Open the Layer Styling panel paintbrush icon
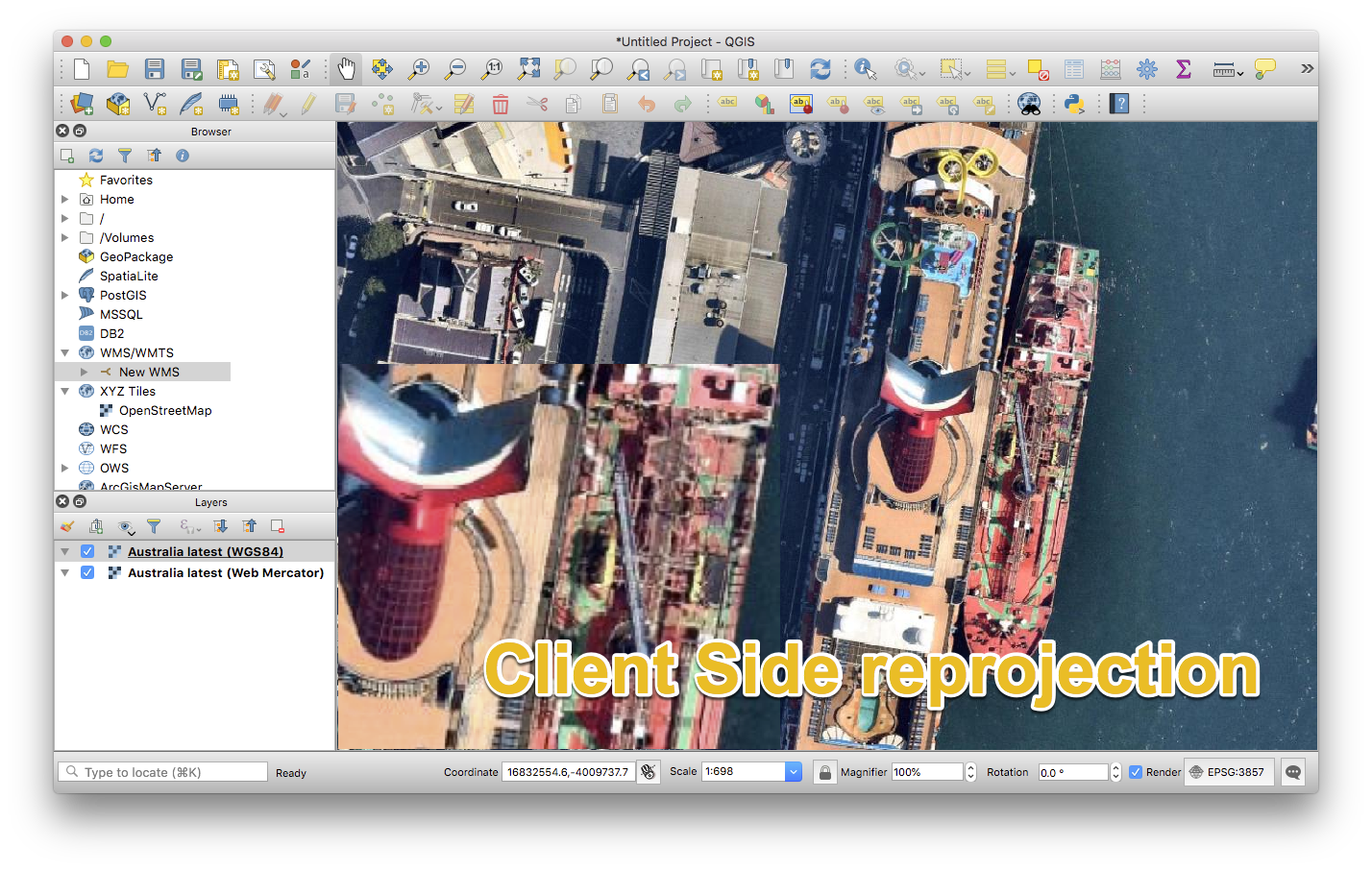1372x870 pixels. tap(66, 526)
